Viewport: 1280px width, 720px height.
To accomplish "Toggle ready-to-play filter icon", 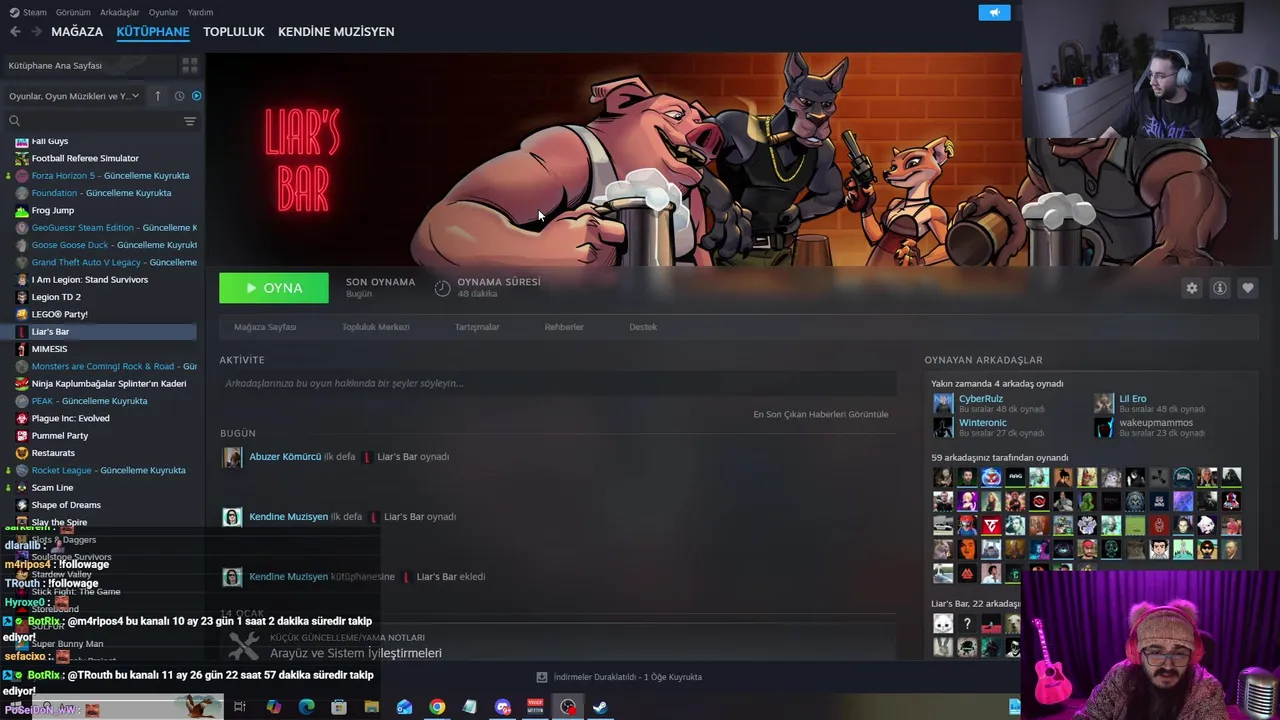I will tap(196, 96).
